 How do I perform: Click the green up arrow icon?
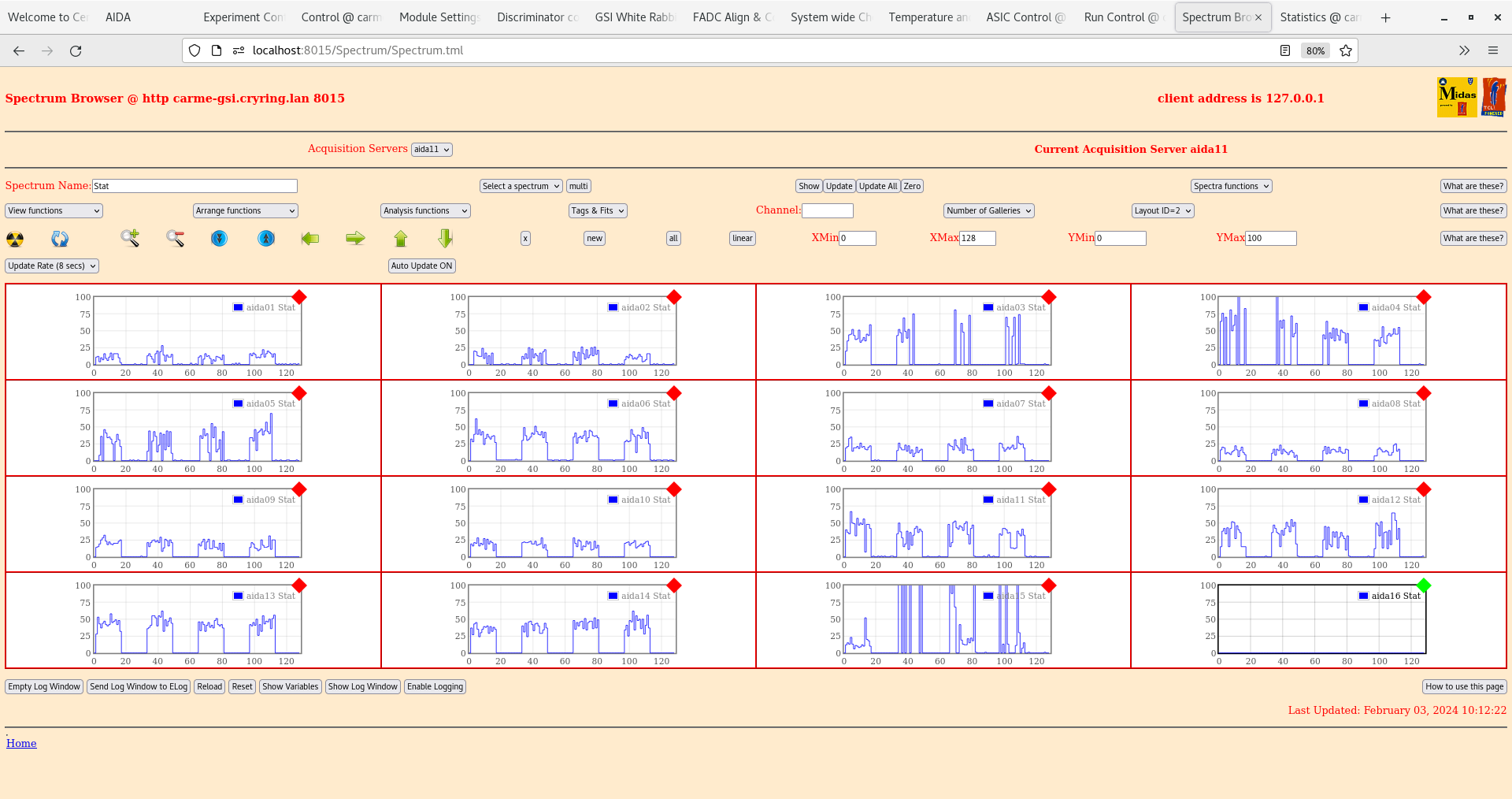click(x=401, y=238)
